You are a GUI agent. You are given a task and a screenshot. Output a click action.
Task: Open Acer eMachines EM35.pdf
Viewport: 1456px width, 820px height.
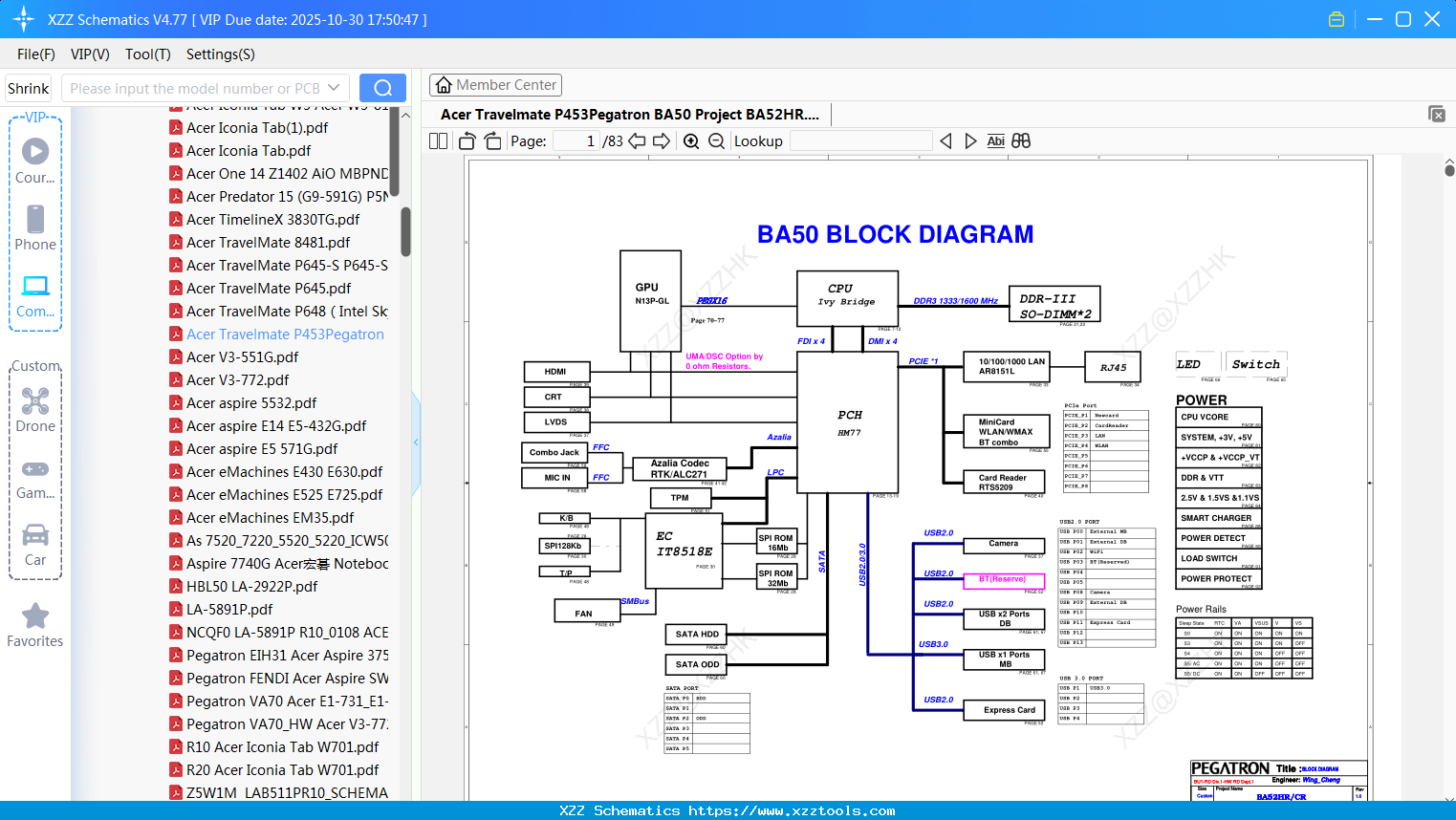[271, 517]
